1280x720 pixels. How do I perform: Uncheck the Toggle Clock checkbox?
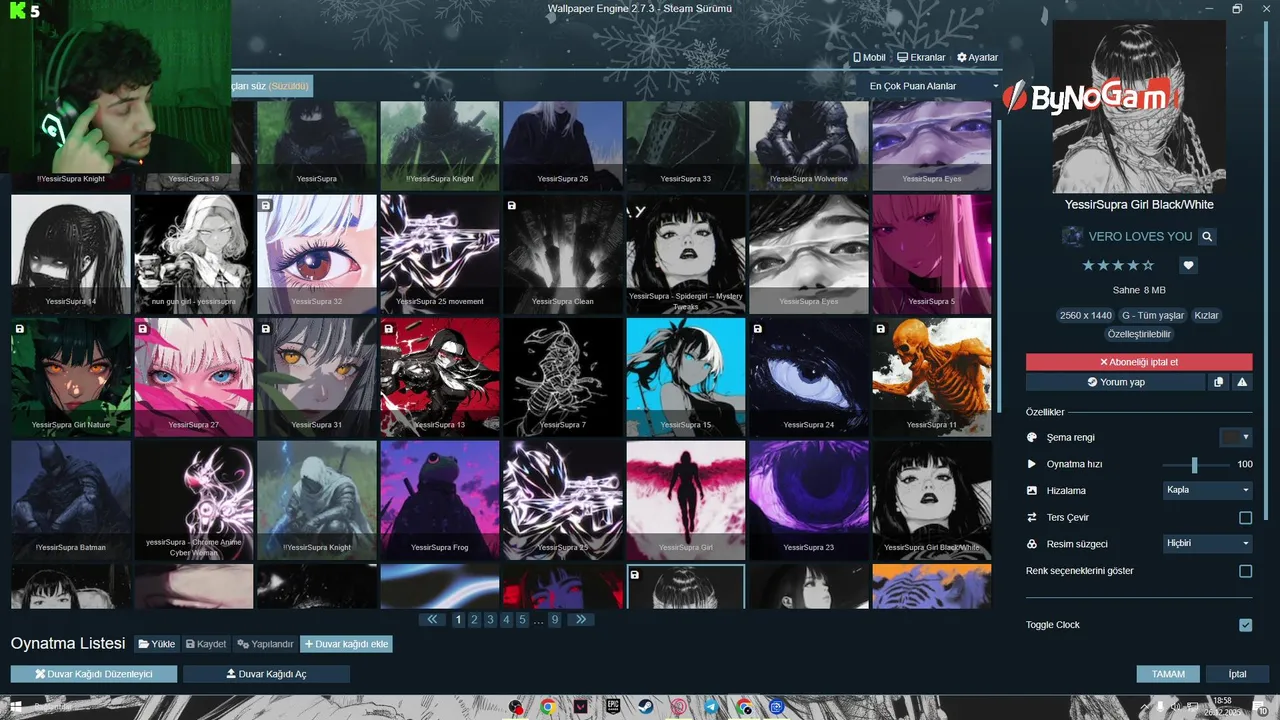pyautogui.click(x=1245, y=625)
